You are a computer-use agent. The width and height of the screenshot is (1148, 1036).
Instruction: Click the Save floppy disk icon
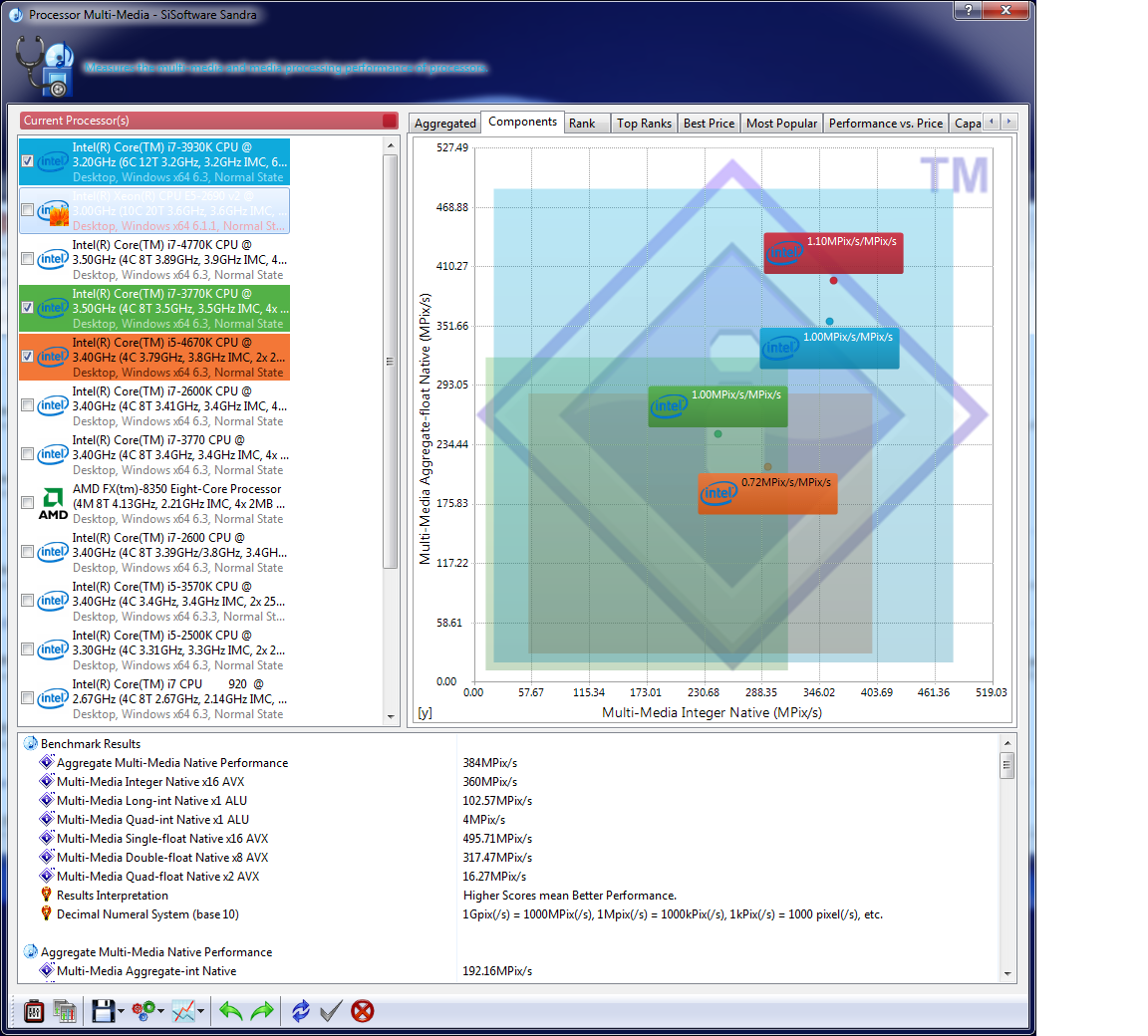[103, 1011]
